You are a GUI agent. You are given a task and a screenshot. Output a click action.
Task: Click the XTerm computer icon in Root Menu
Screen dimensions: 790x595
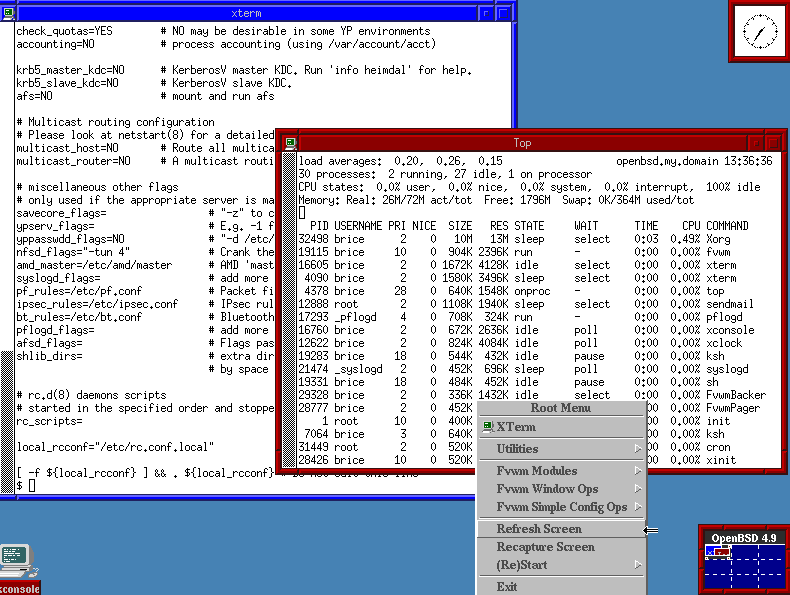tap(488, 427)
